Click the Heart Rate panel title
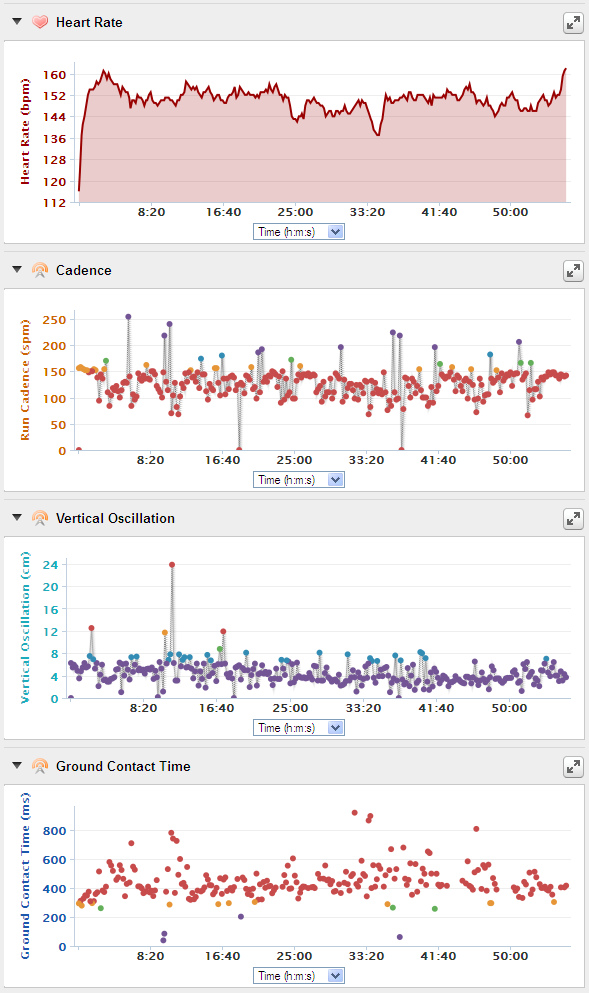The width and height of the screenshot is (589, 993). click(89, 22)
